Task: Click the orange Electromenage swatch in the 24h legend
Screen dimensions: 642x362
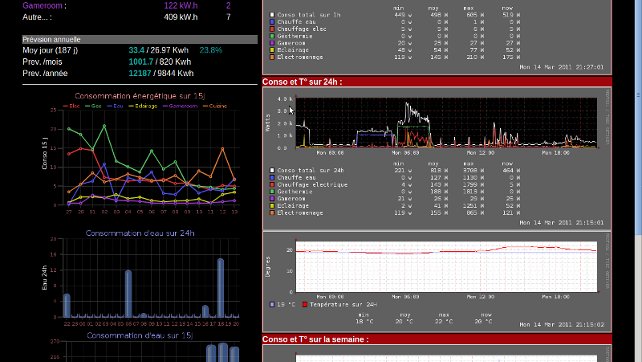Action: [x=272, y=213]
